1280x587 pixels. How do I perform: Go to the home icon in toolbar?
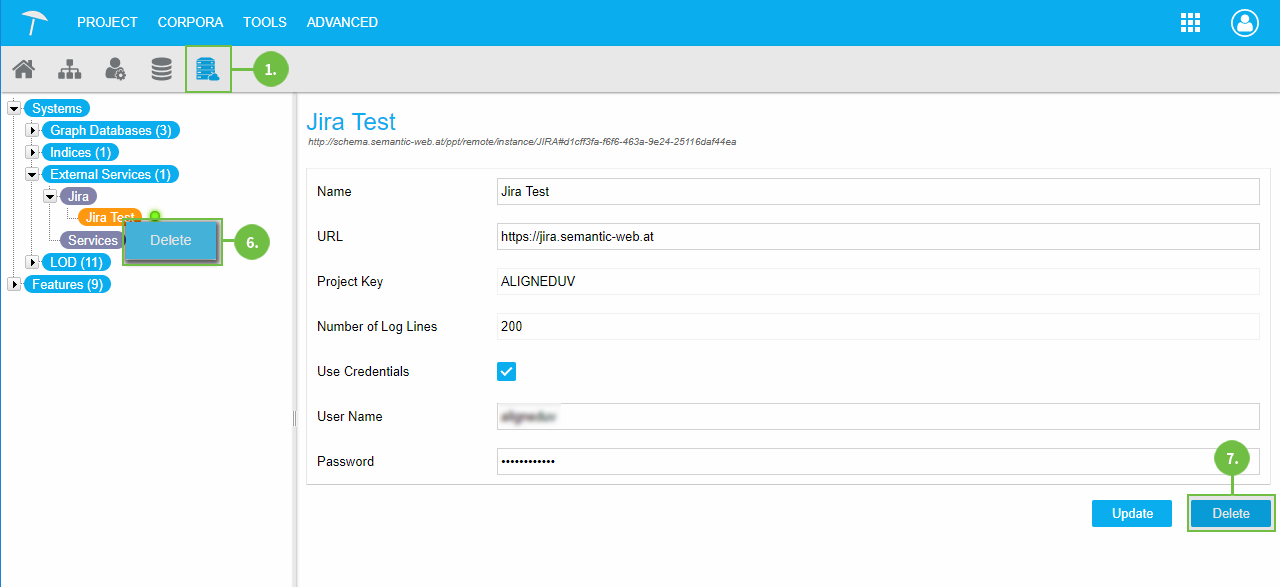[23, 69]
